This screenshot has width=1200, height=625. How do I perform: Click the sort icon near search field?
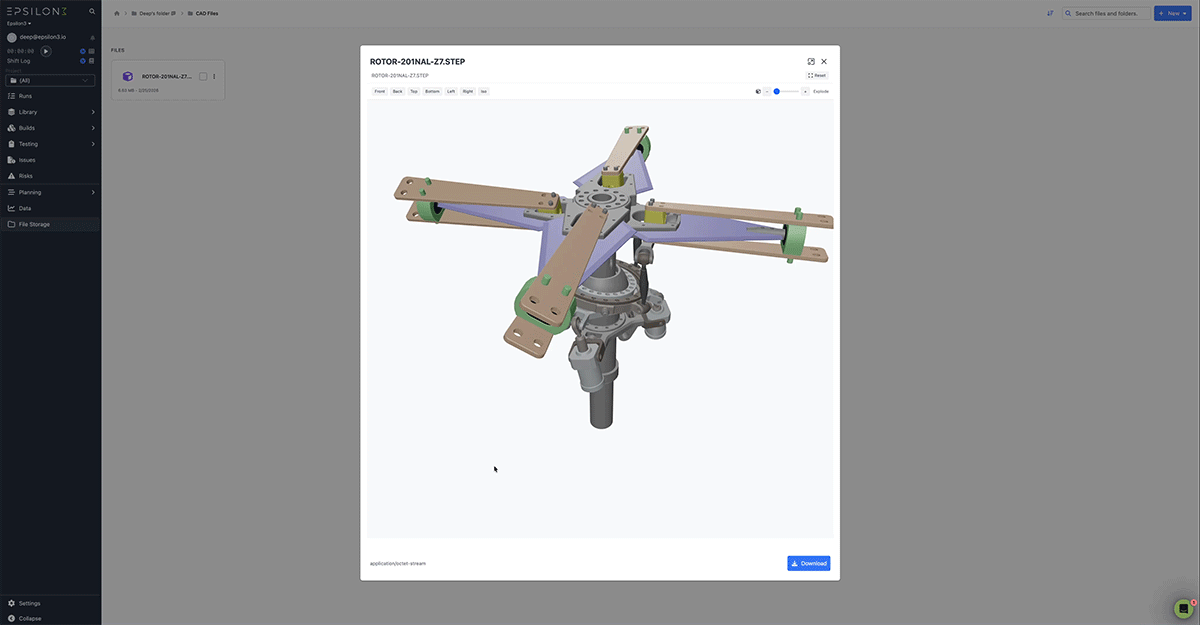click(x=1050, y=13)
